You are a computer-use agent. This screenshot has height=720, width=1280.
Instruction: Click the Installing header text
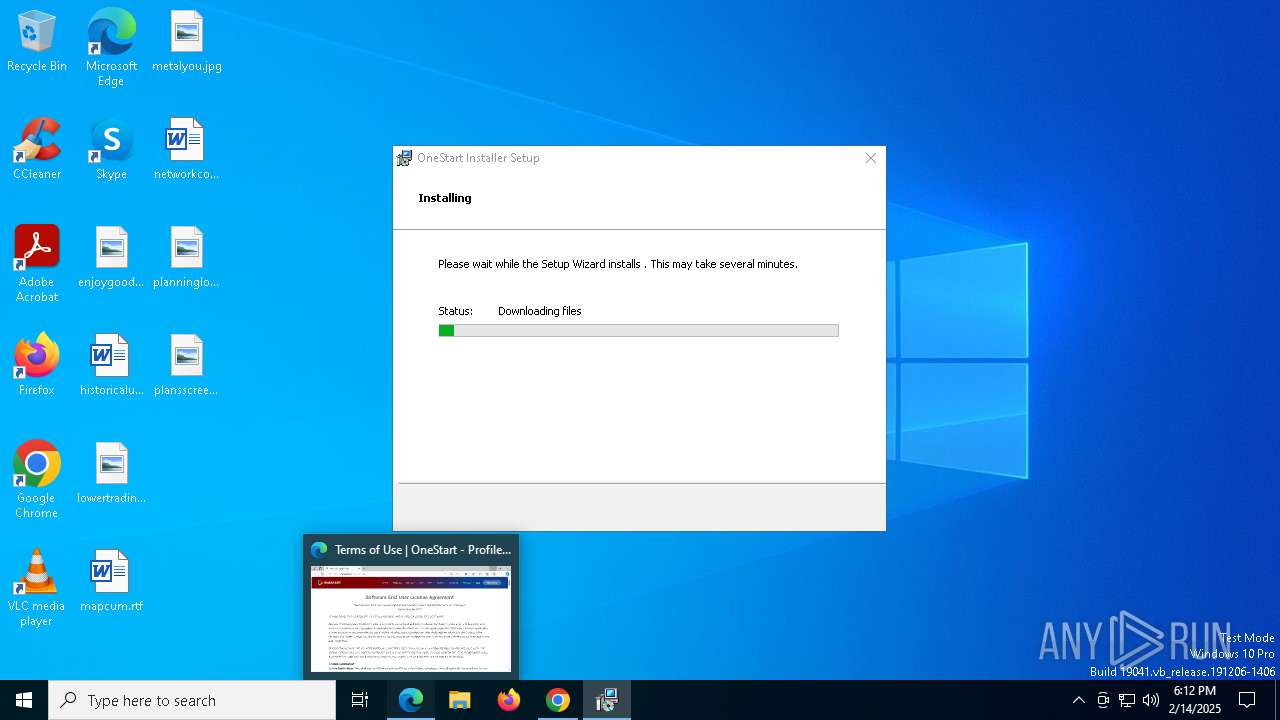[445, 198]
